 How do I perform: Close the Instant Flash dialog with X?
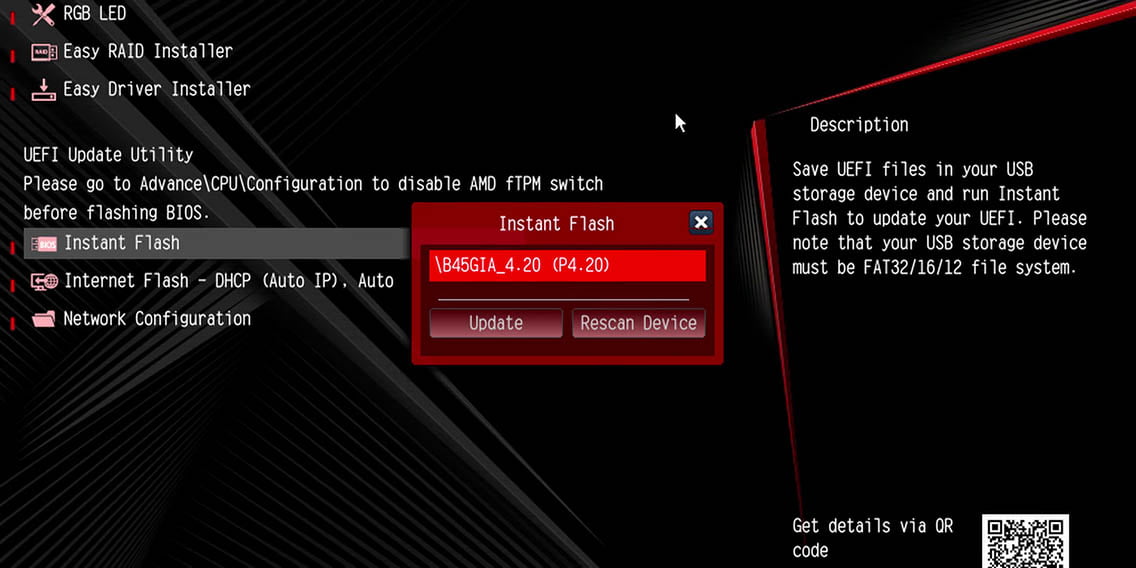coord(701,222)
